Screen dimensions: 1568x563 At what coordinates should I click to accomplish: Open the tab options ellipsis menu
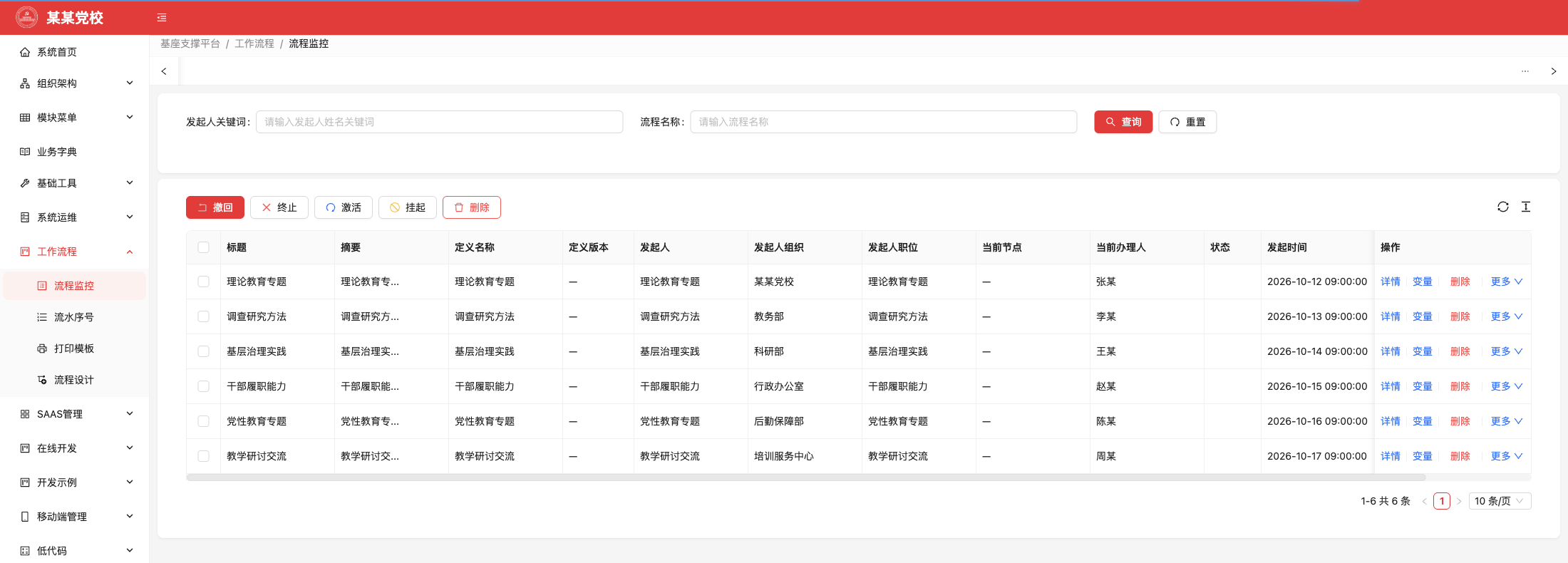[1525, 71]
